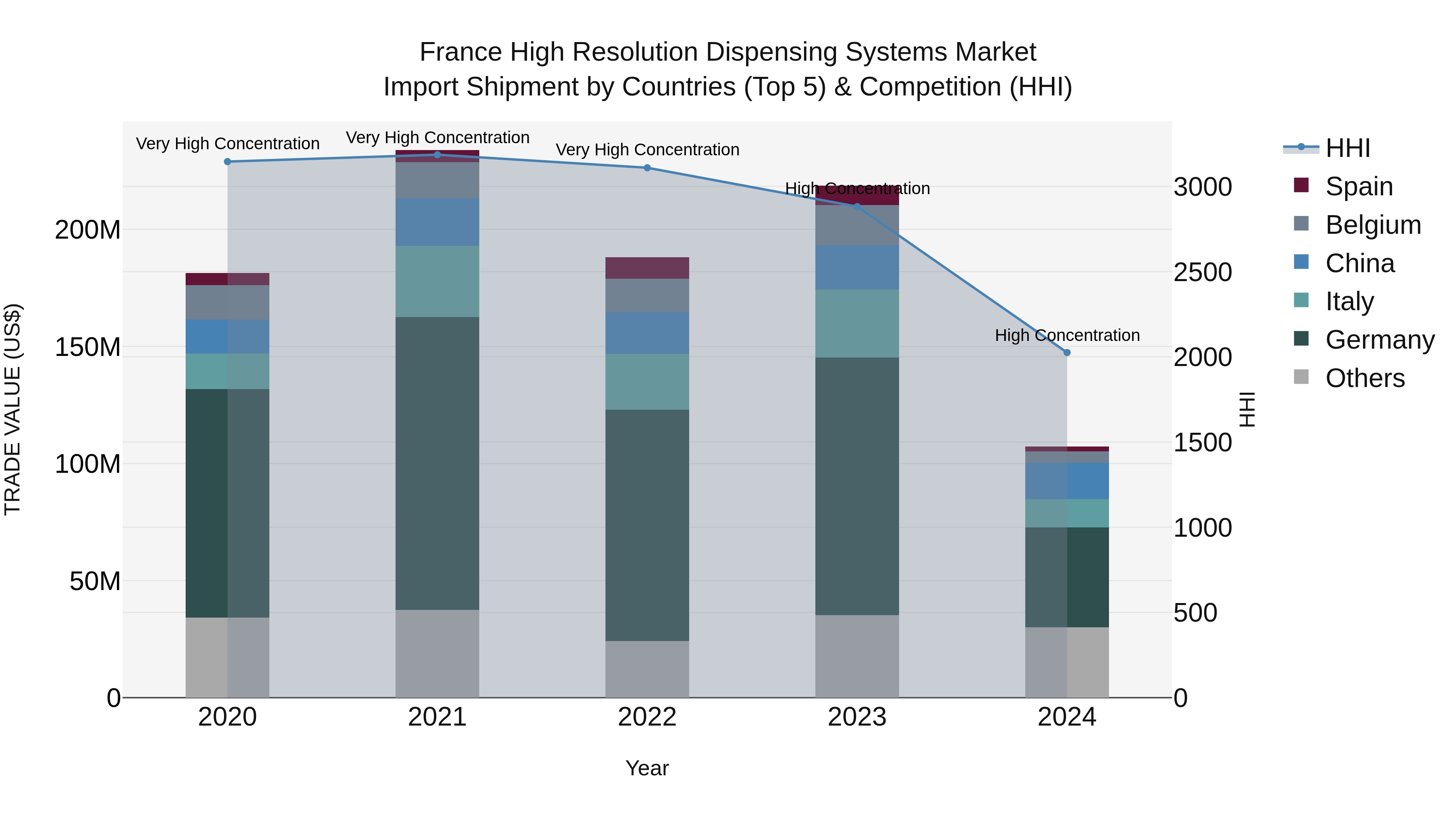
Task: Click the 500 HHI axis tick label
Action: point(1196,613)
